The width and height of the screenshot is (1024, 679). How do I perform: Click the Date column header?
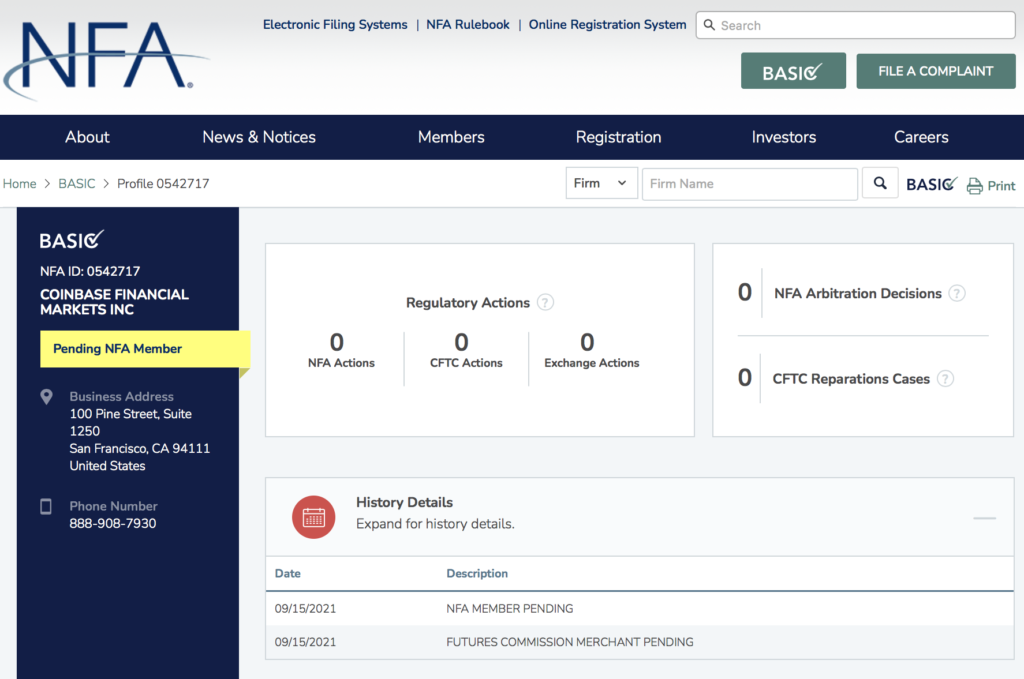[287, 573]
